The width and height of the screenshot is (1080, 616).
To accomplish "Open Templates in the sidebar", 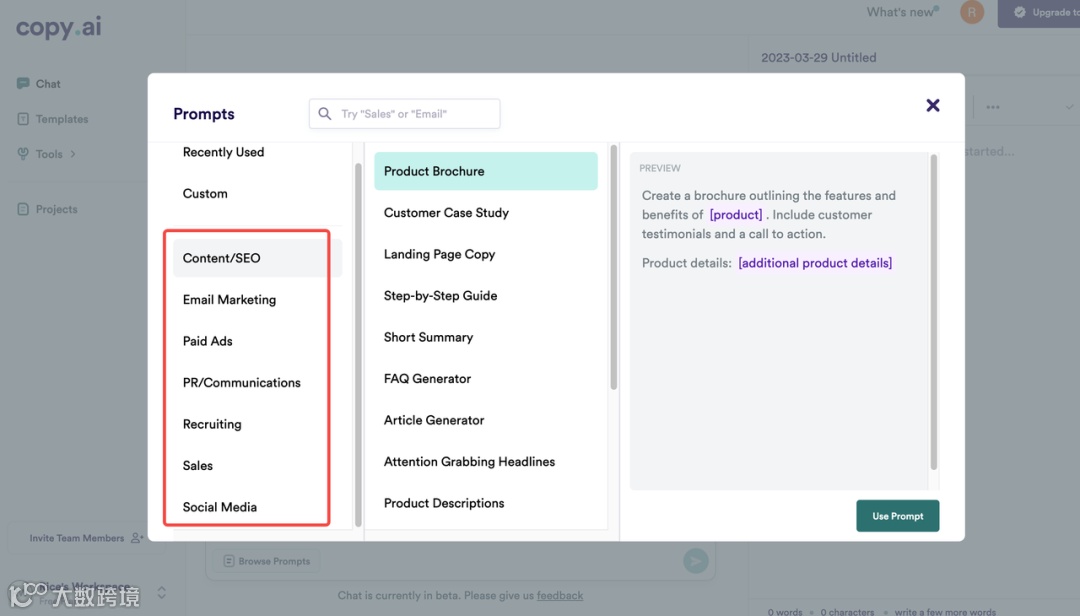I will click(x=52, y=119).
